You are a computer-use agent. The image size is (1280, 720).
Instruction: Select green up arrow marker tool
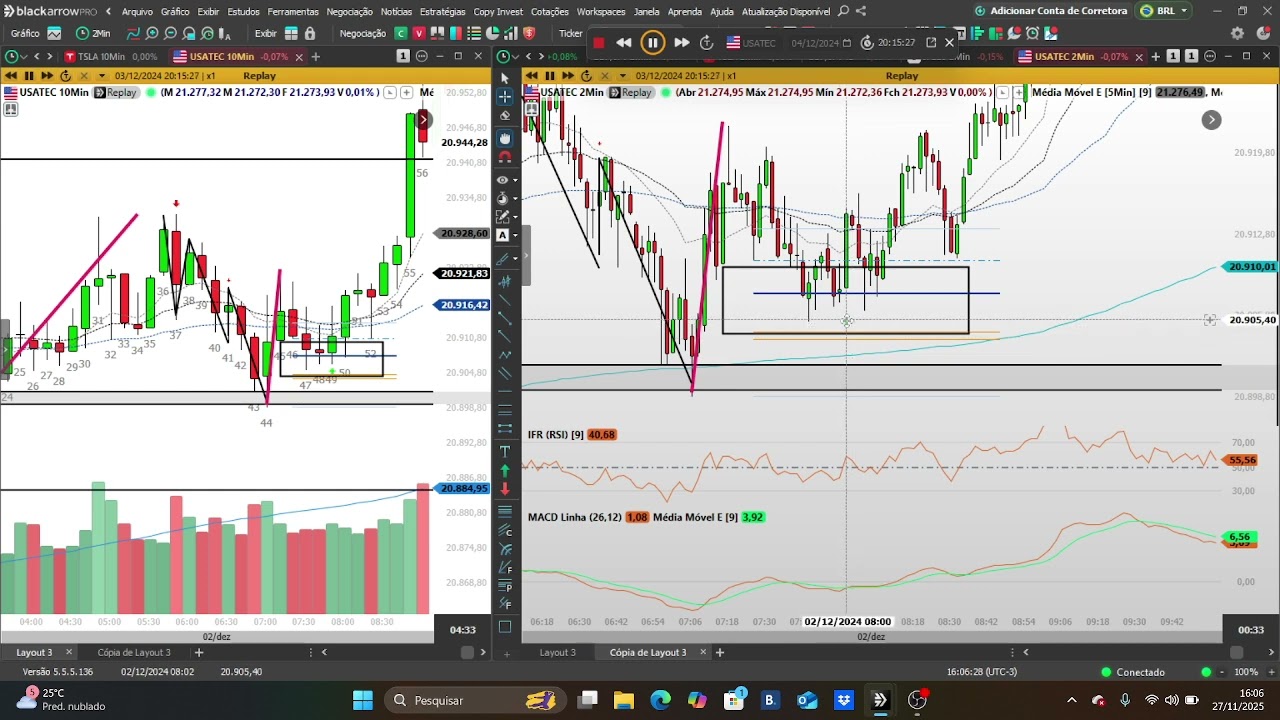[x=504, y=470]
